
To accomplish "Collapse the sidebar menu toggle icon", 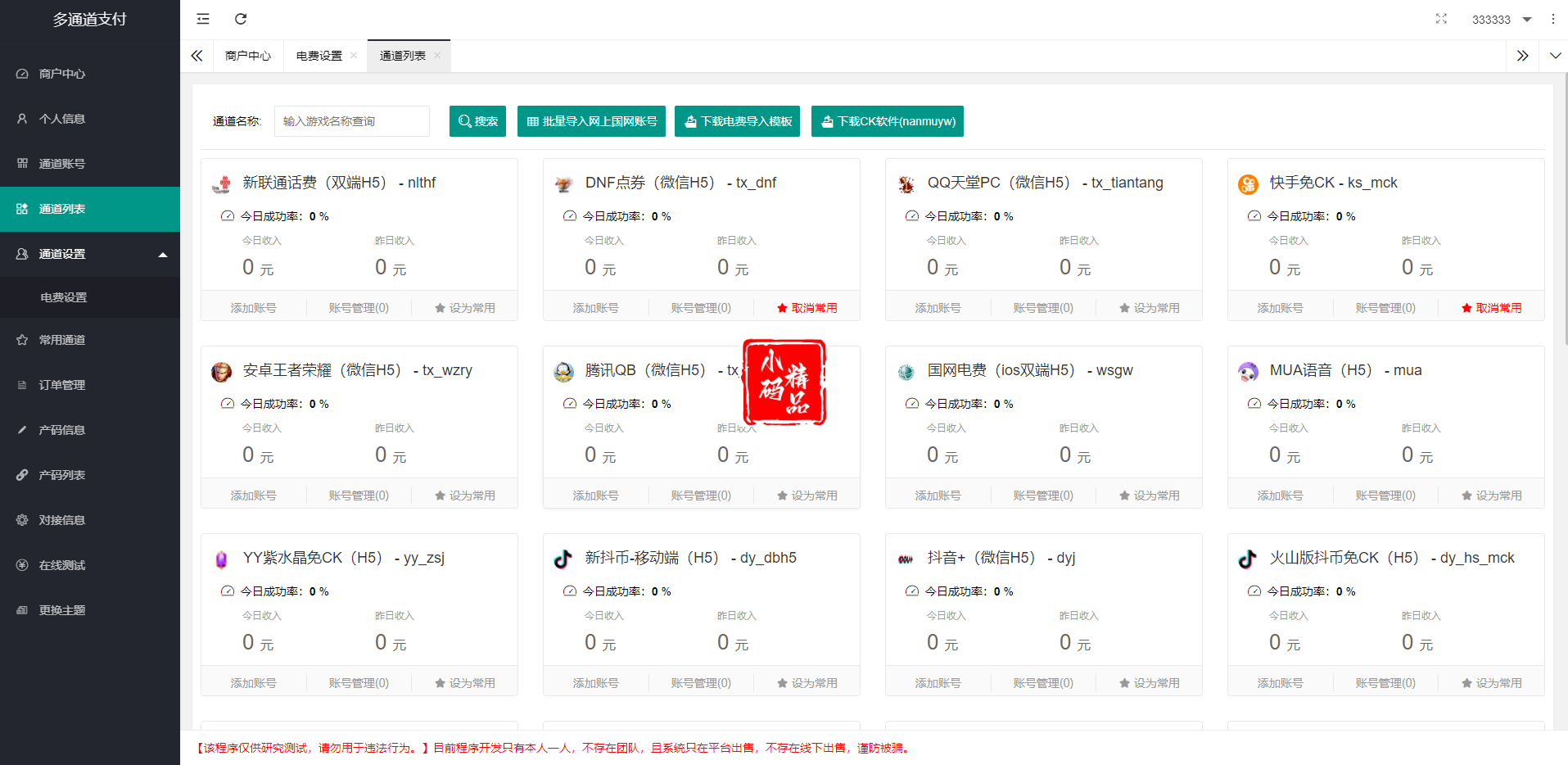I will tap(203, 19).
